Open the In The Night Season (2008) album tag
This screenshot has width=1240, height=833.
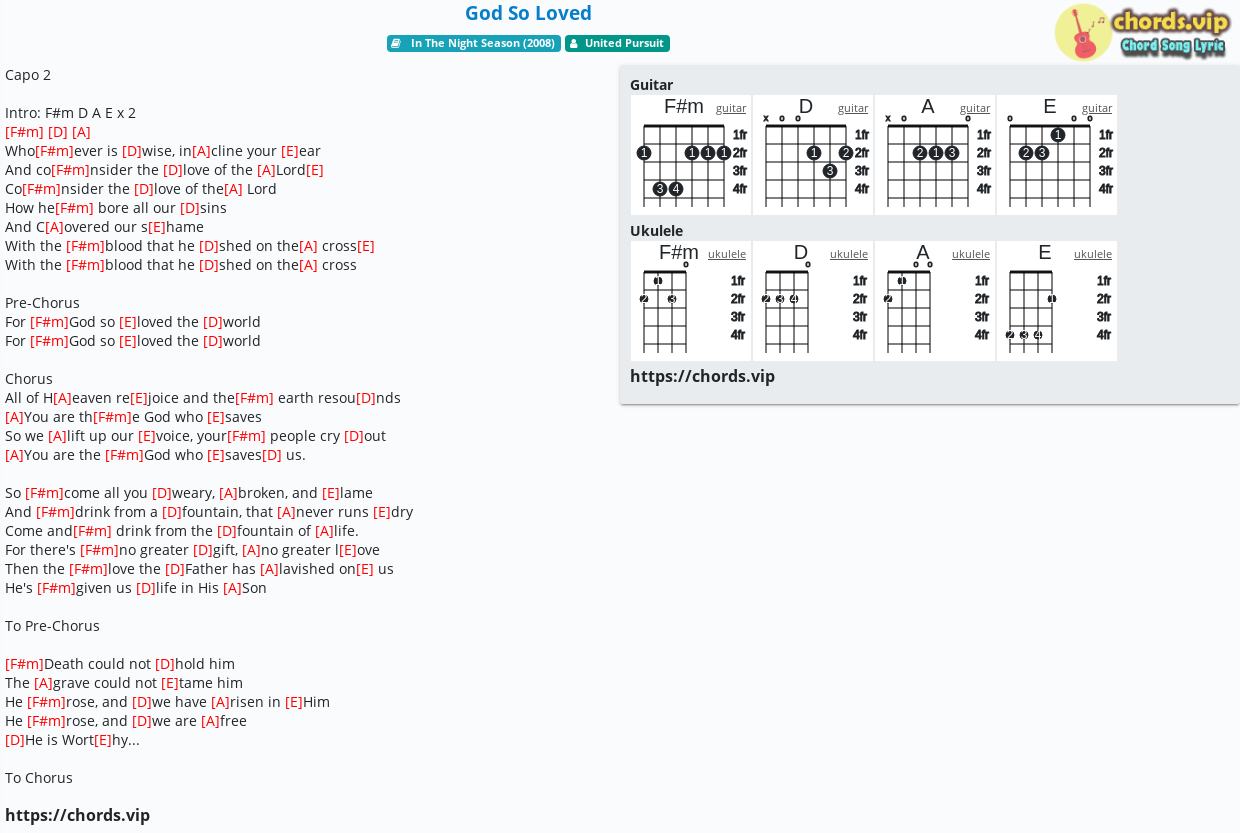[474, 43]
